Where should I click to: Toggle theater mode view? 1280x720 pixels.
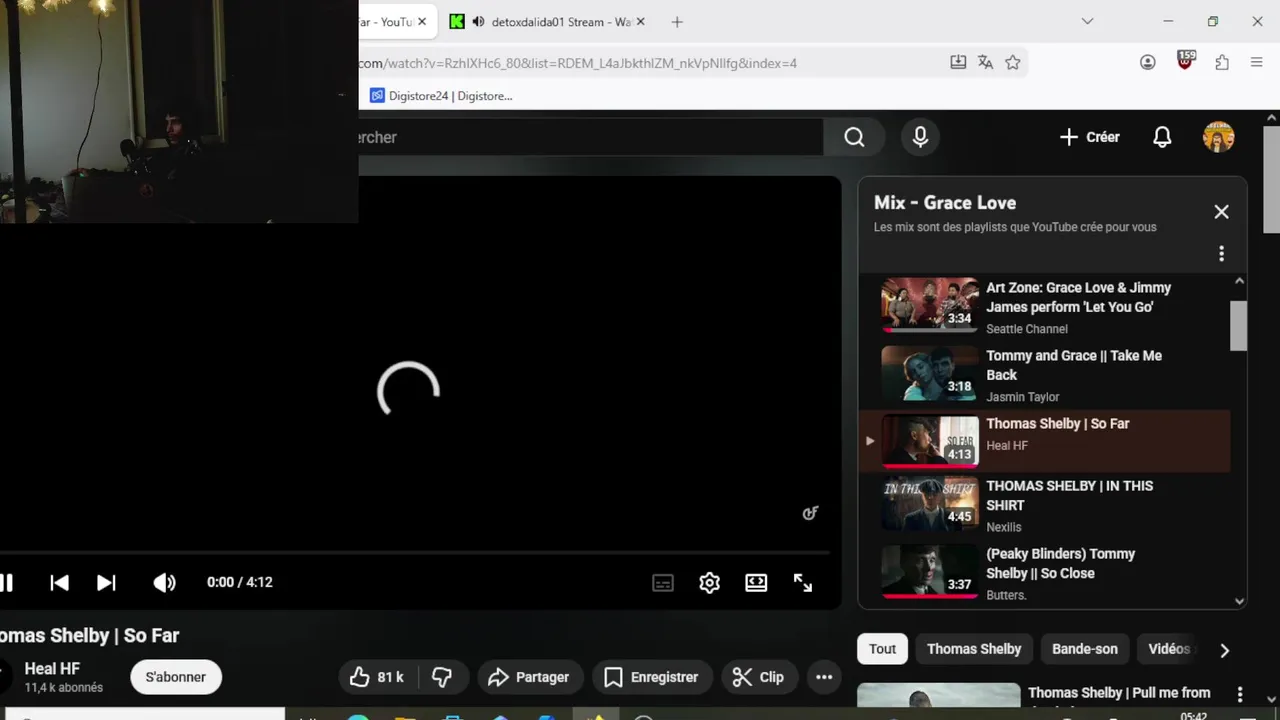coord(756,582)
